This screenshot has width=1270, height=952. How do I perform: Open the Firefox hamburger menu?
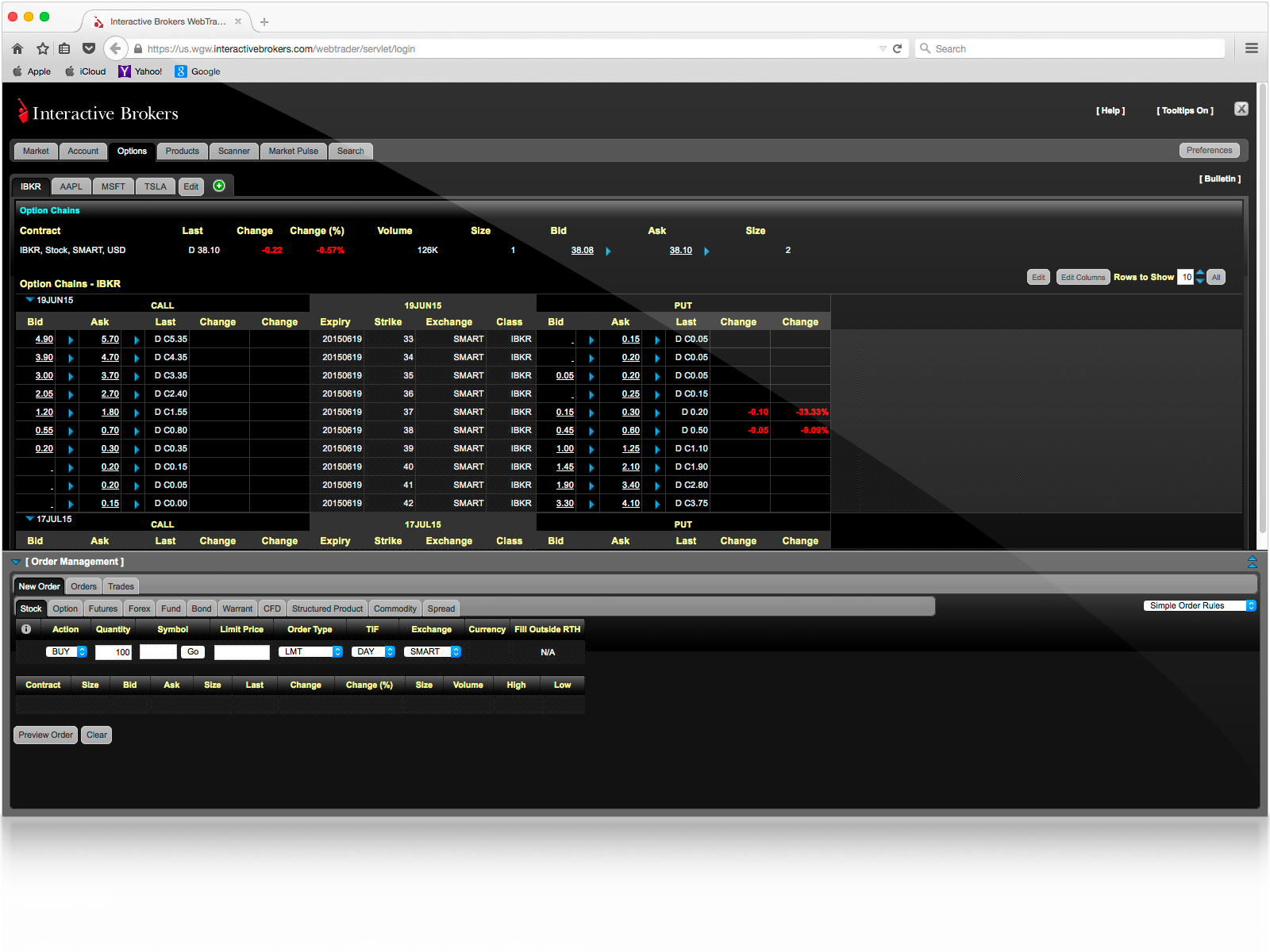point(1252,48)
